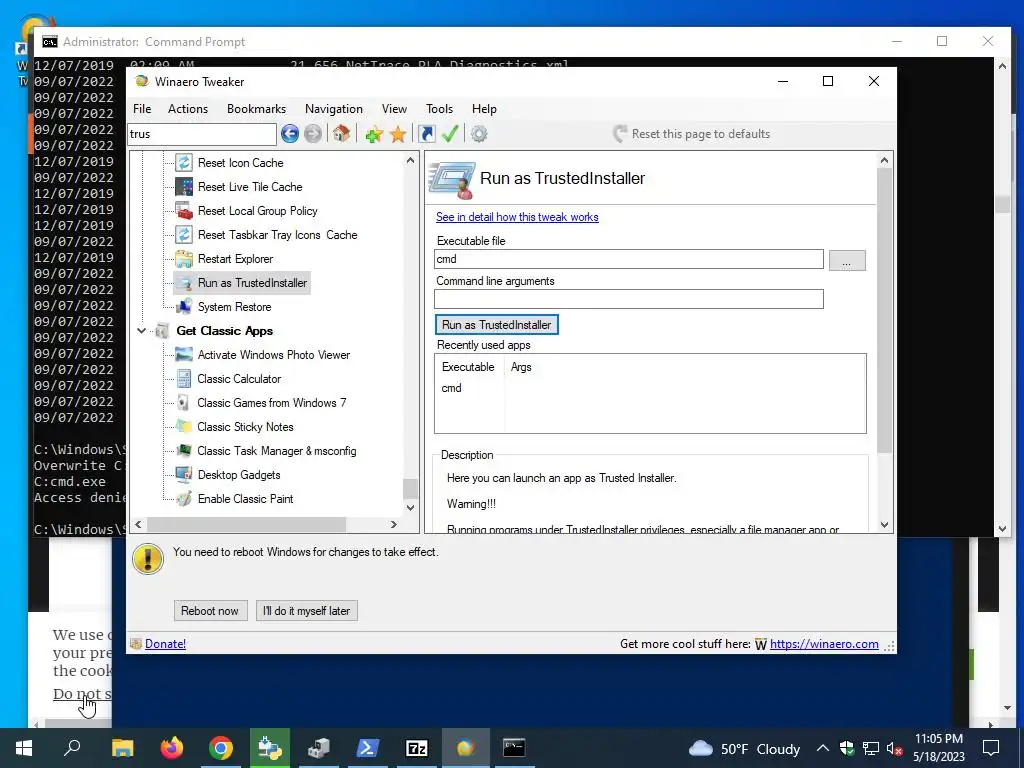1024x768 pixels.
Task: Open the 50°F Cloudy weather widget
Action: tap(744, 748)
